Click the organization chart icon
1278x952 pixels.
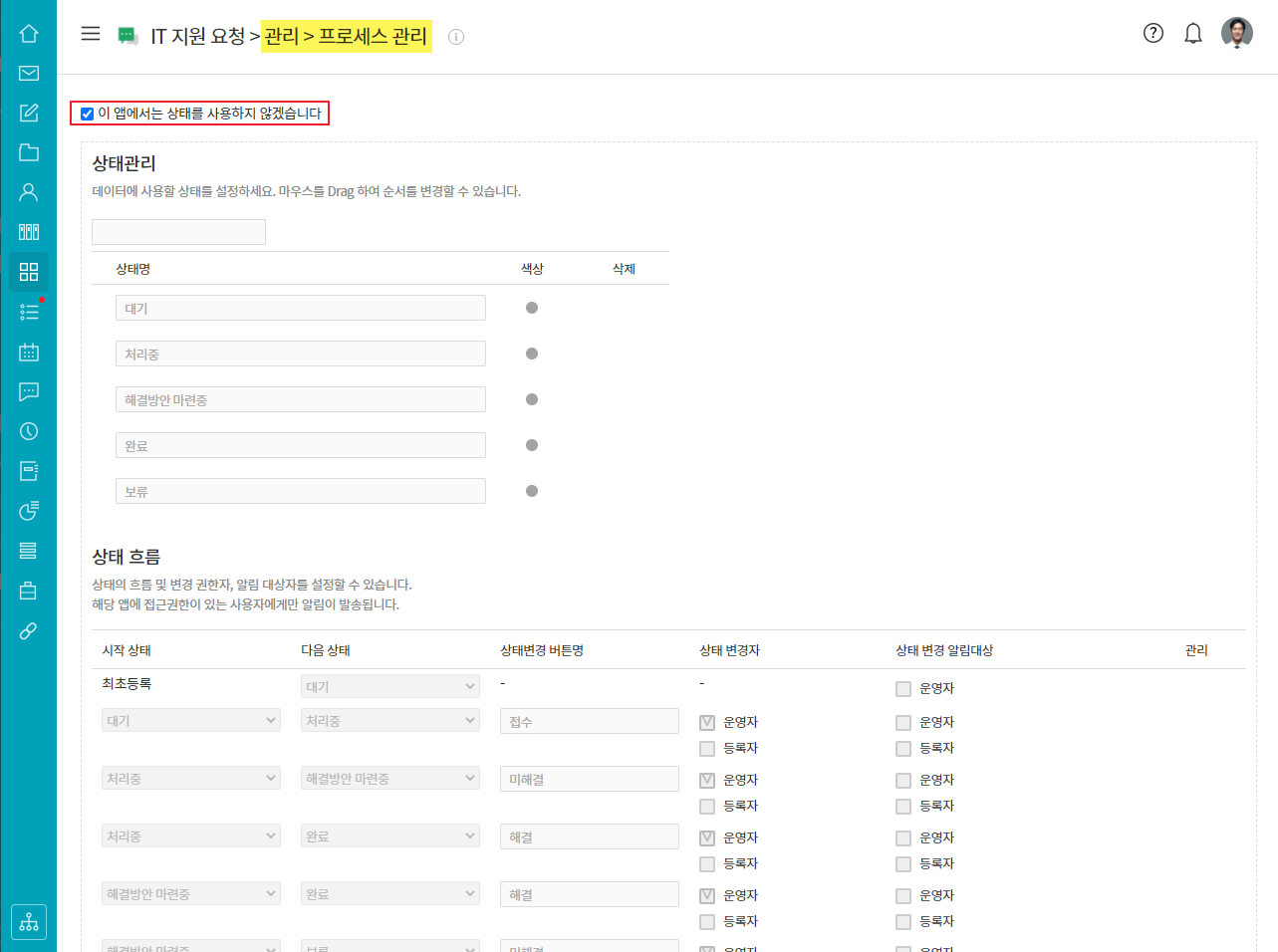click(29, 922)
